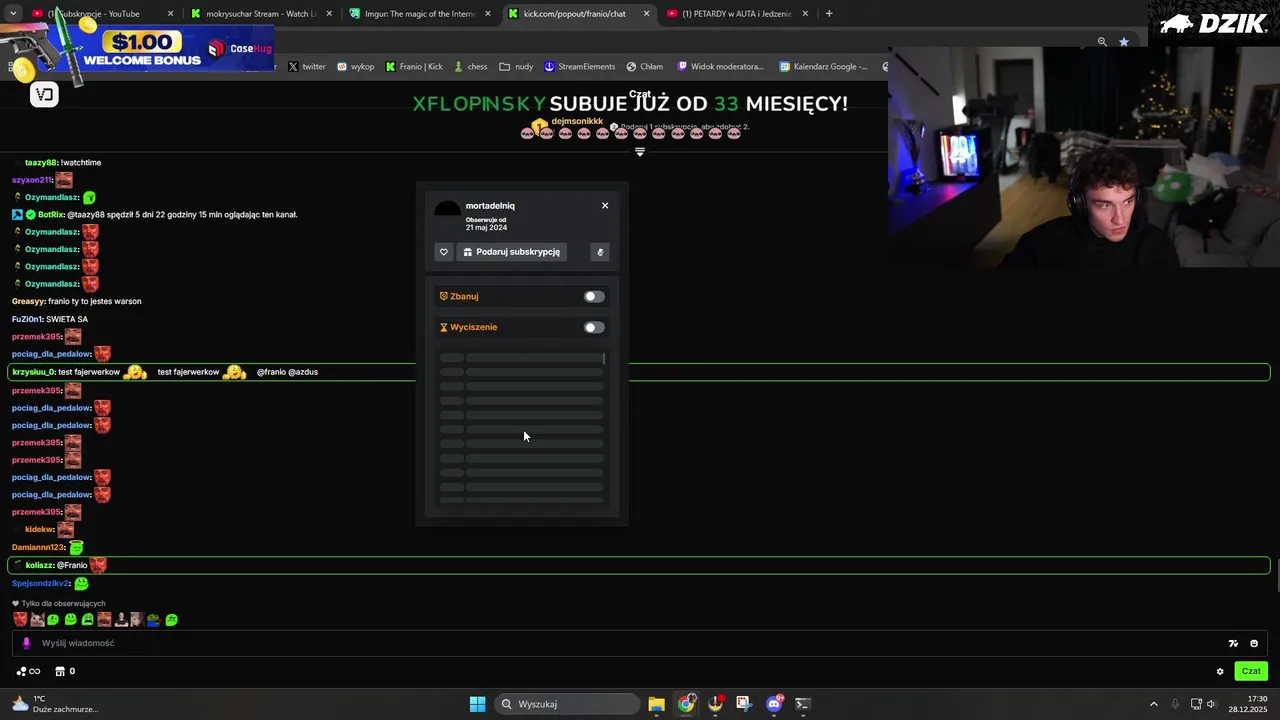Click the taskbar volume icon
The image size is (1280, 720).
[x=1211, y=704]
